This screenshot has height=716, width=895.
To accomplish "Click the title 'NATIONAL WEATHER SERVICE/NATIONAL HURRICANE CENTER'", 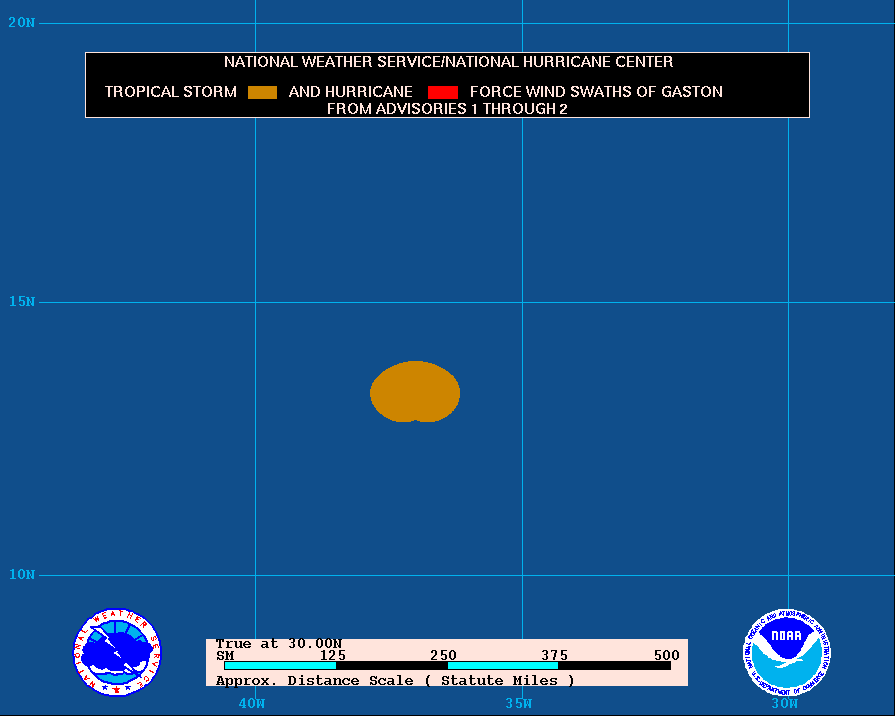I will point(448,62).
